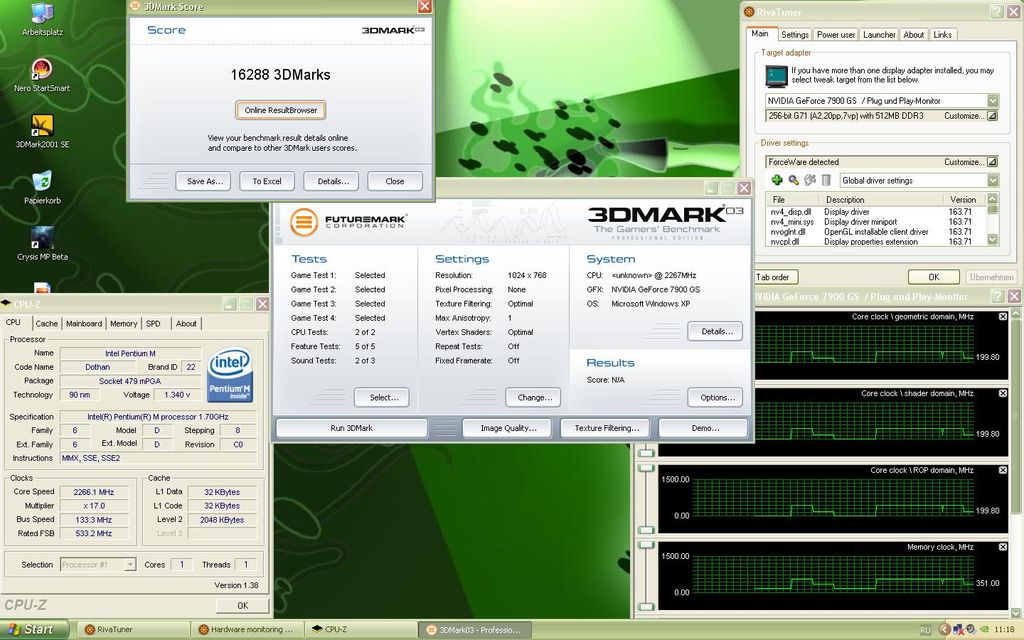Switch to the Power user tab in RivaTuner
Screen dimensions: 1024x640
pos(835,35)
